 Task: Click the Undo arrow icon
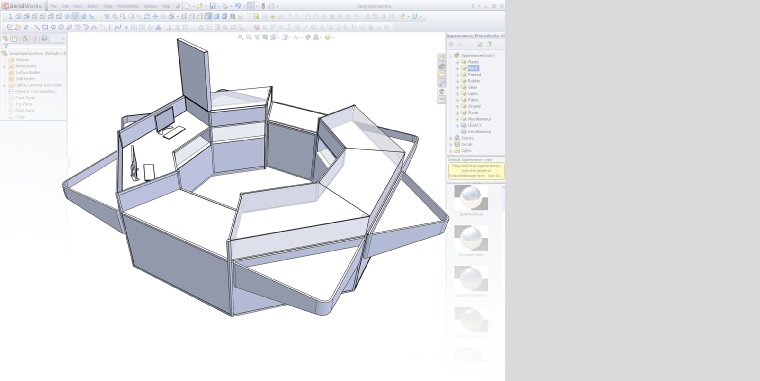[x=238, y=6]
